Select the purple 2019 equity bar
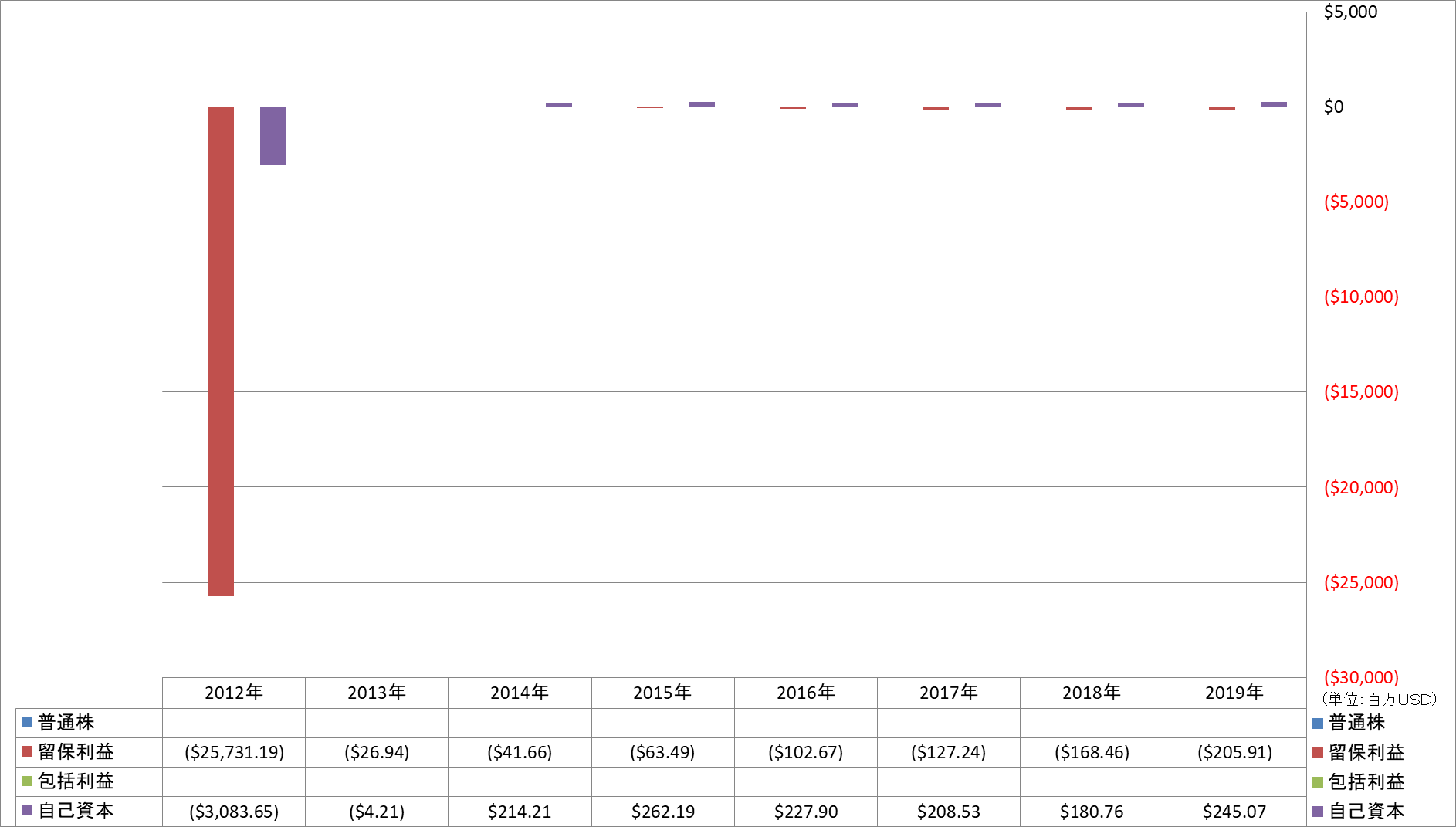Viewport: 1456px width, 827px height. (1274, 104)
